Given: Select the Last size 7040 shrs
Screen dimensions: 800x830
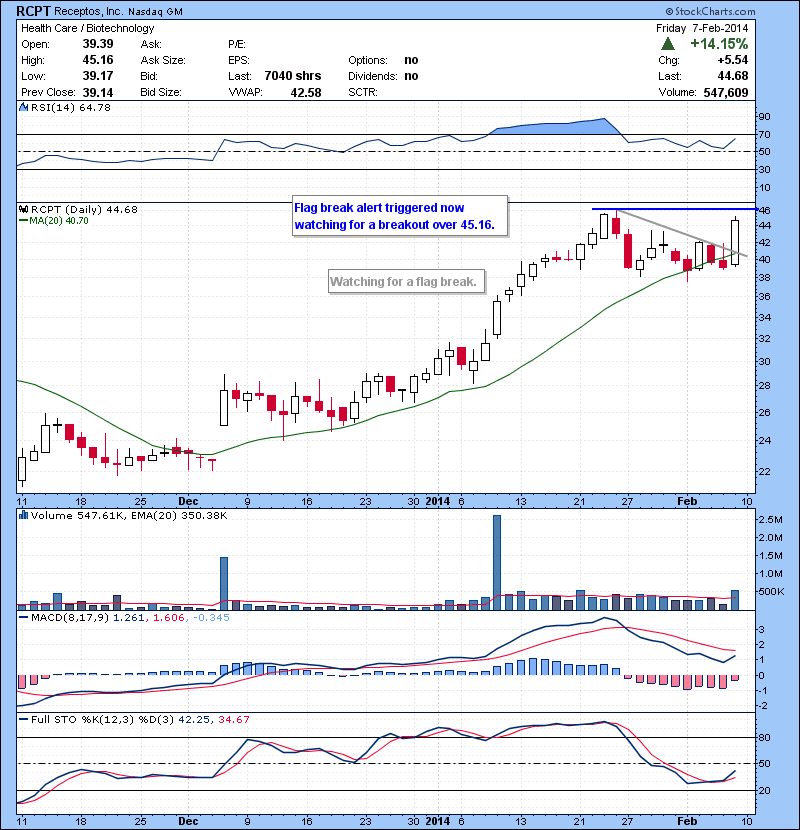Looking at the screenshot, I should pyautogui.click(x=293, y=76).
